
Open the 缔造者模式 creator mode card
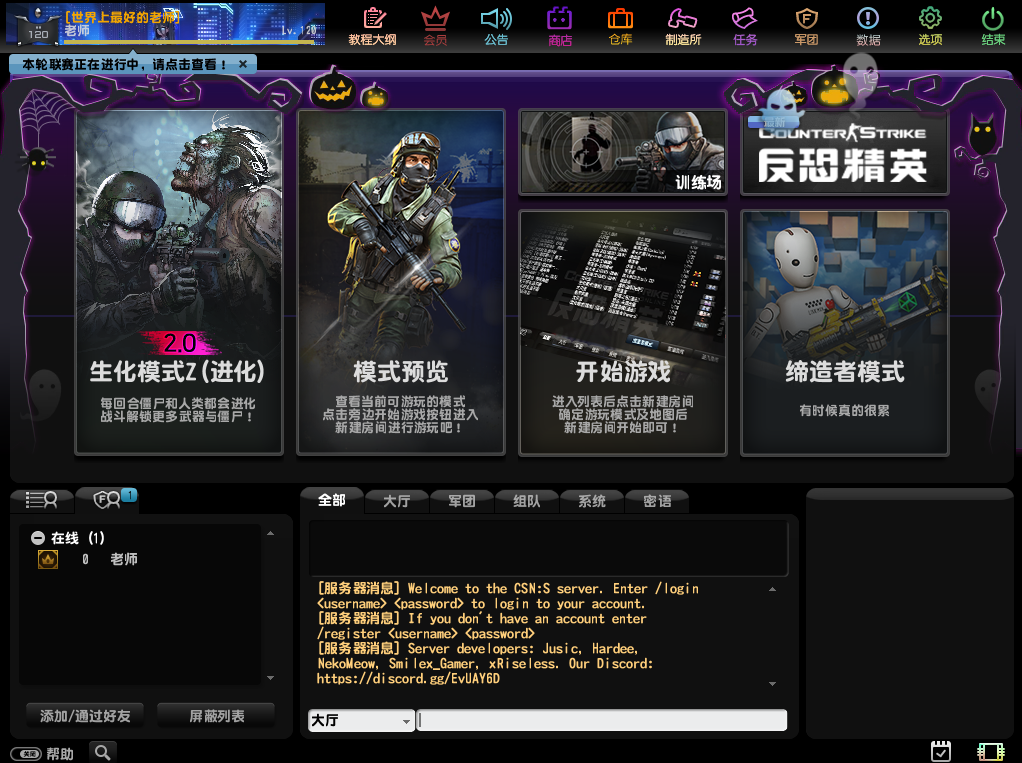(845, 332)
